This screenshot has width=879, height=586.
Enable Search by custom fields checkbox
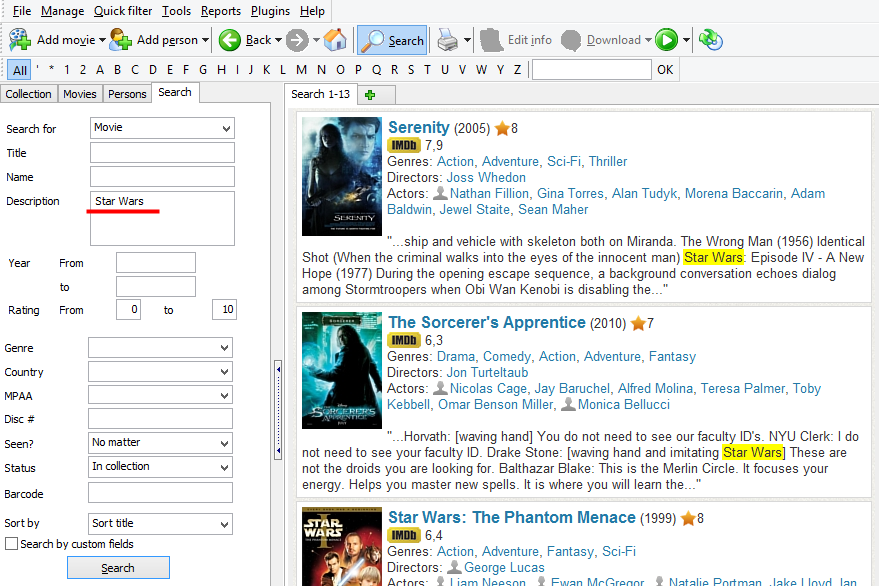[x=11, y=544]
